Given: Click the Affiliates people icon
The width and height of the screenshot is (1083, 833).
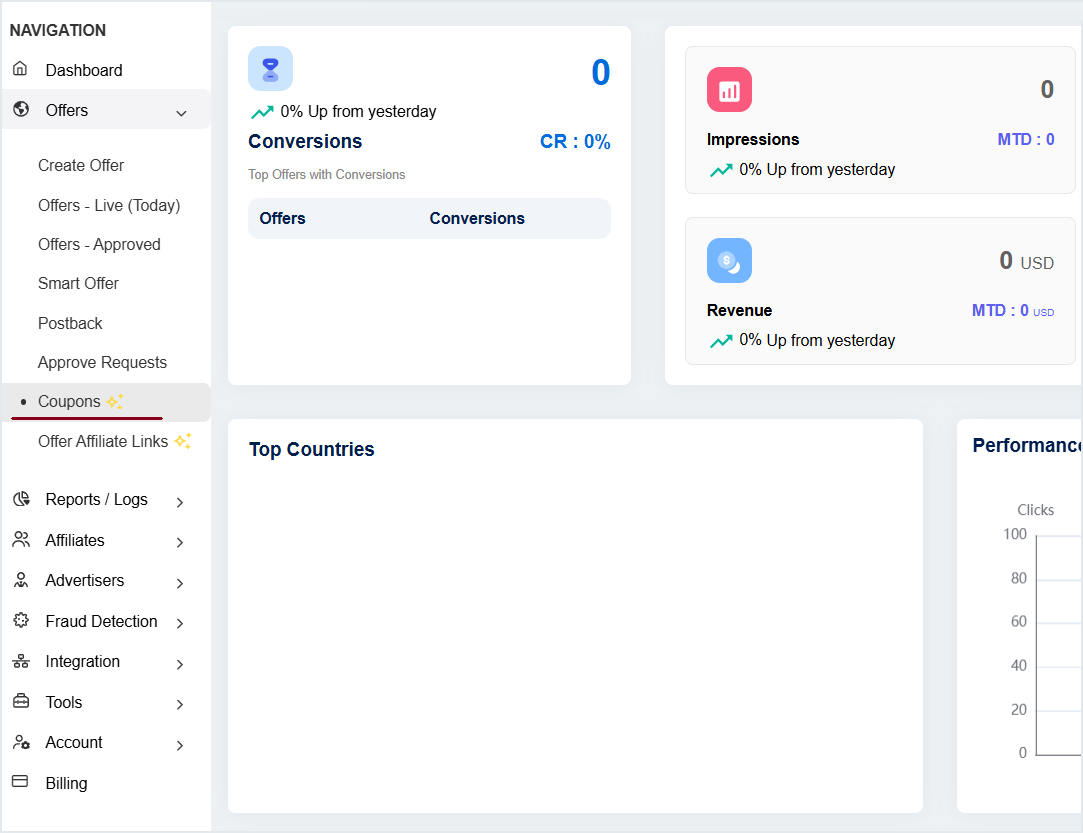Looking at the screenshot, I should tap(20, 540).
